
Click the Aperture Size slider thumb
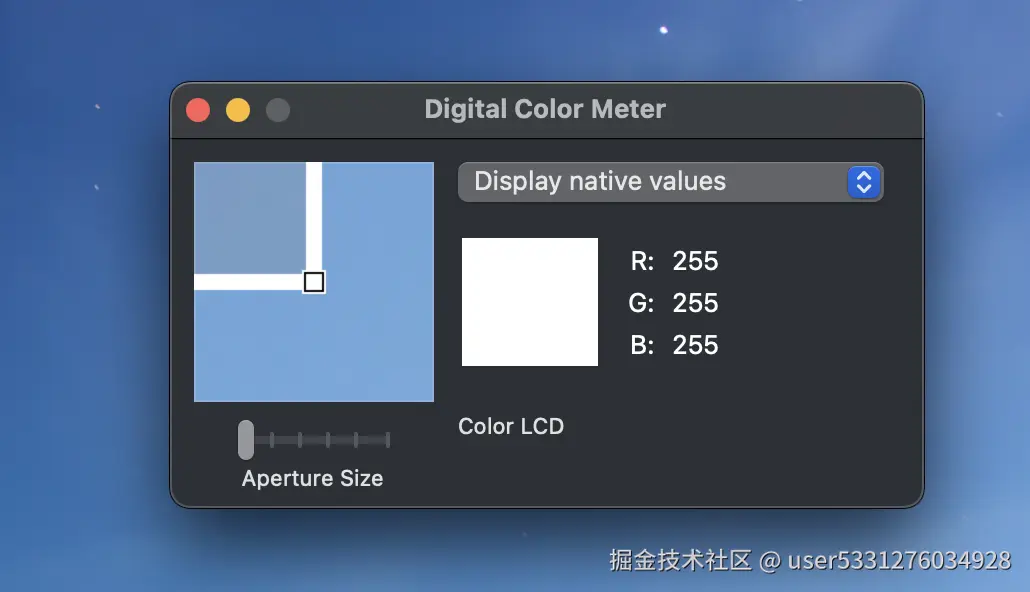pos(246,440)
